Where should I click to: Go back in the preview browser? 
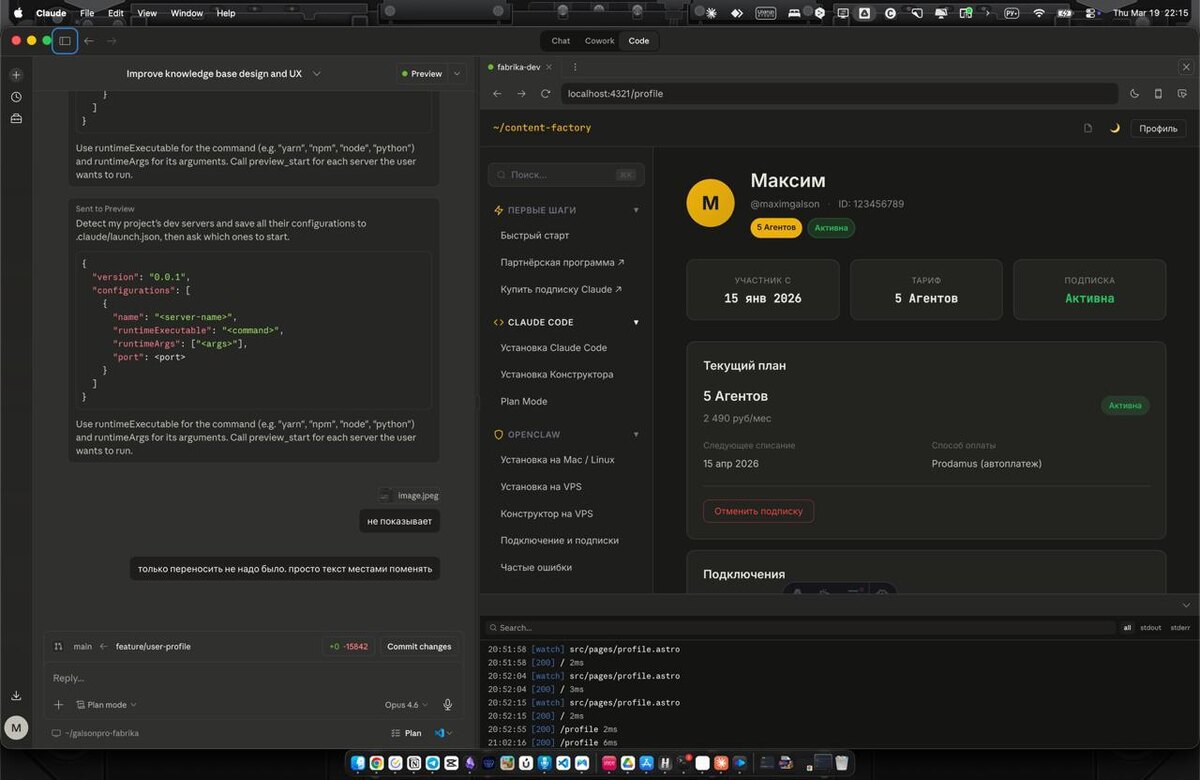[x=497, y=94]
